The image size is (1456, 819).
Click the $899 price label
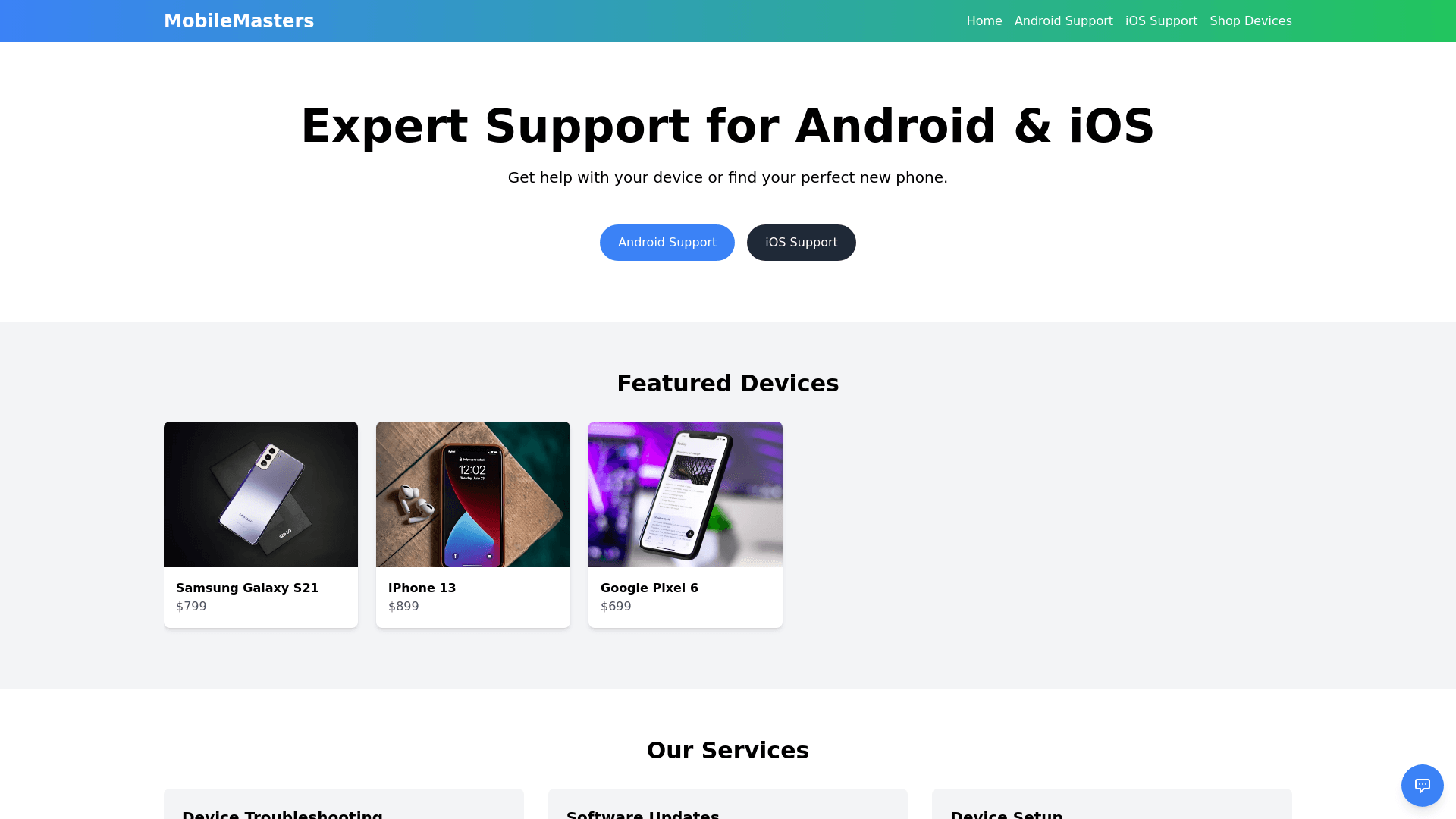403,606
